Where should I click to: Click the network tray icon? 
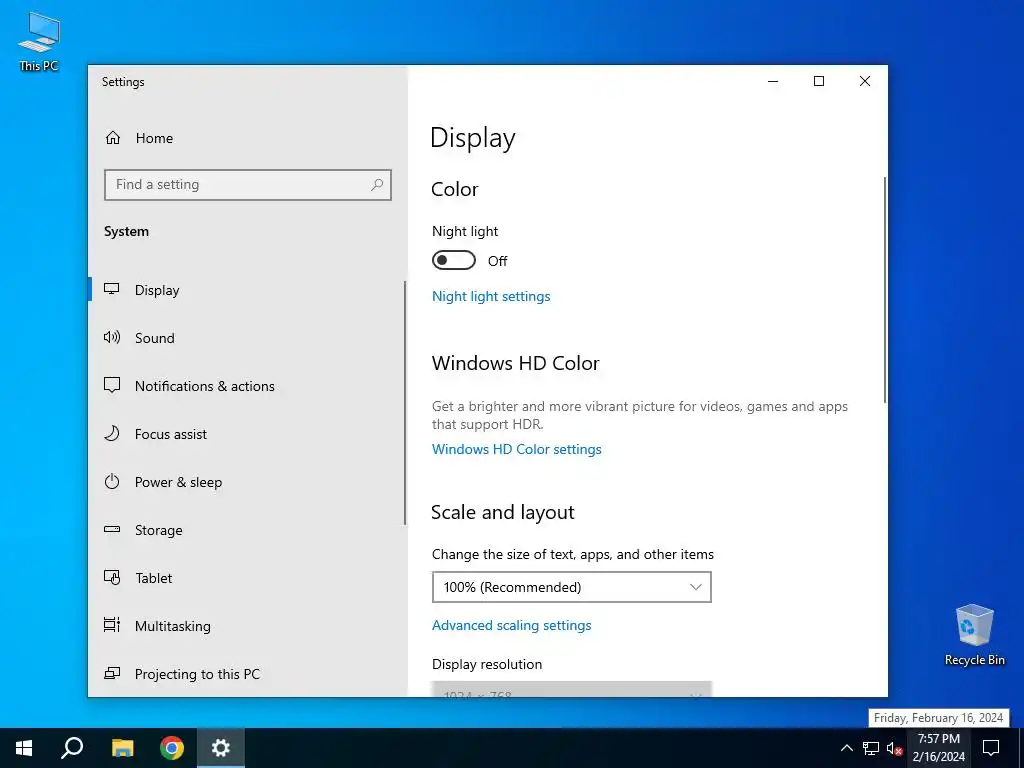[x=871, y=748]
